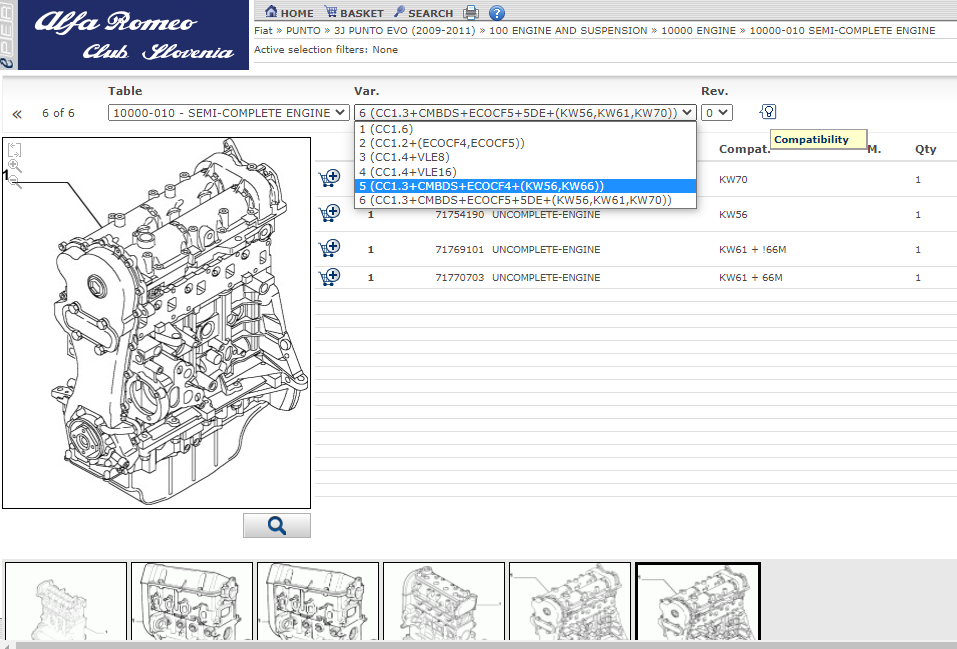
Task: Click Qty column header
Action: [x=925, y=149]
